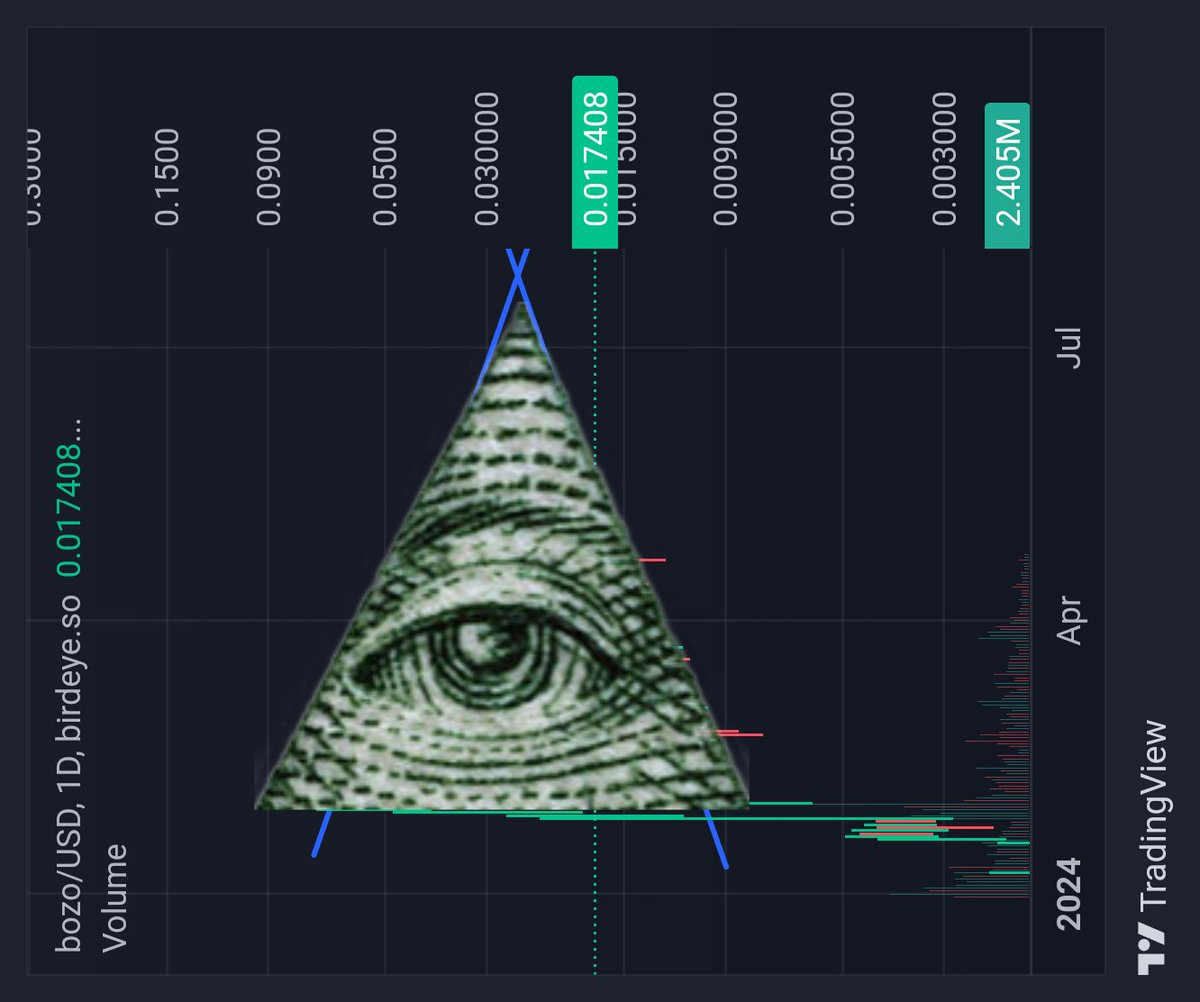Click the 0.0500 price axis label
Screen dimensions: 1200x1002
[x=386, y=178]
